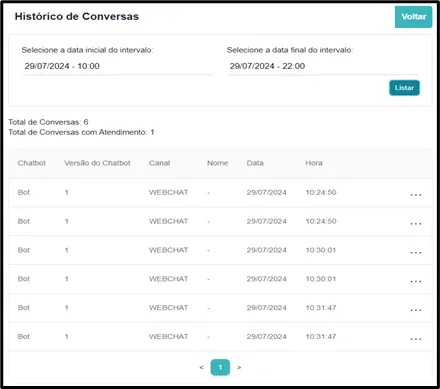
Task: Select the initial date field 29/07/2024 - 10:00
Action: point(117,66)
